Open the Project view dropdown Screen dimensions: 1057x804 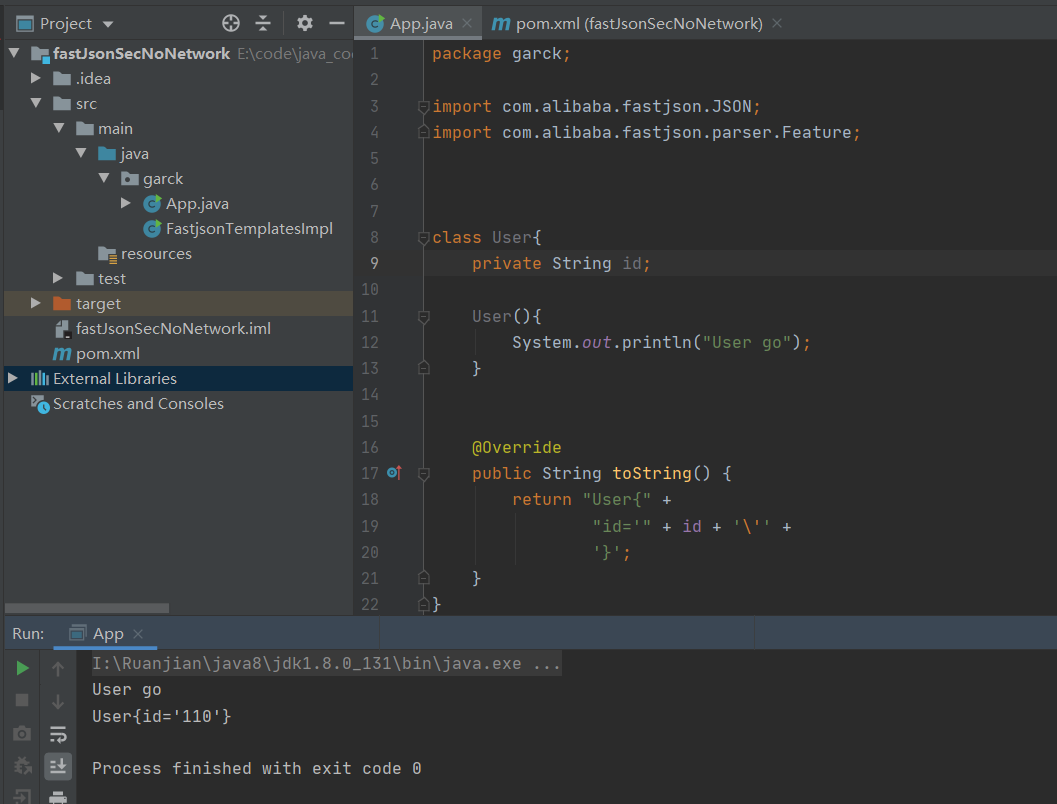(x=108, y=24)
